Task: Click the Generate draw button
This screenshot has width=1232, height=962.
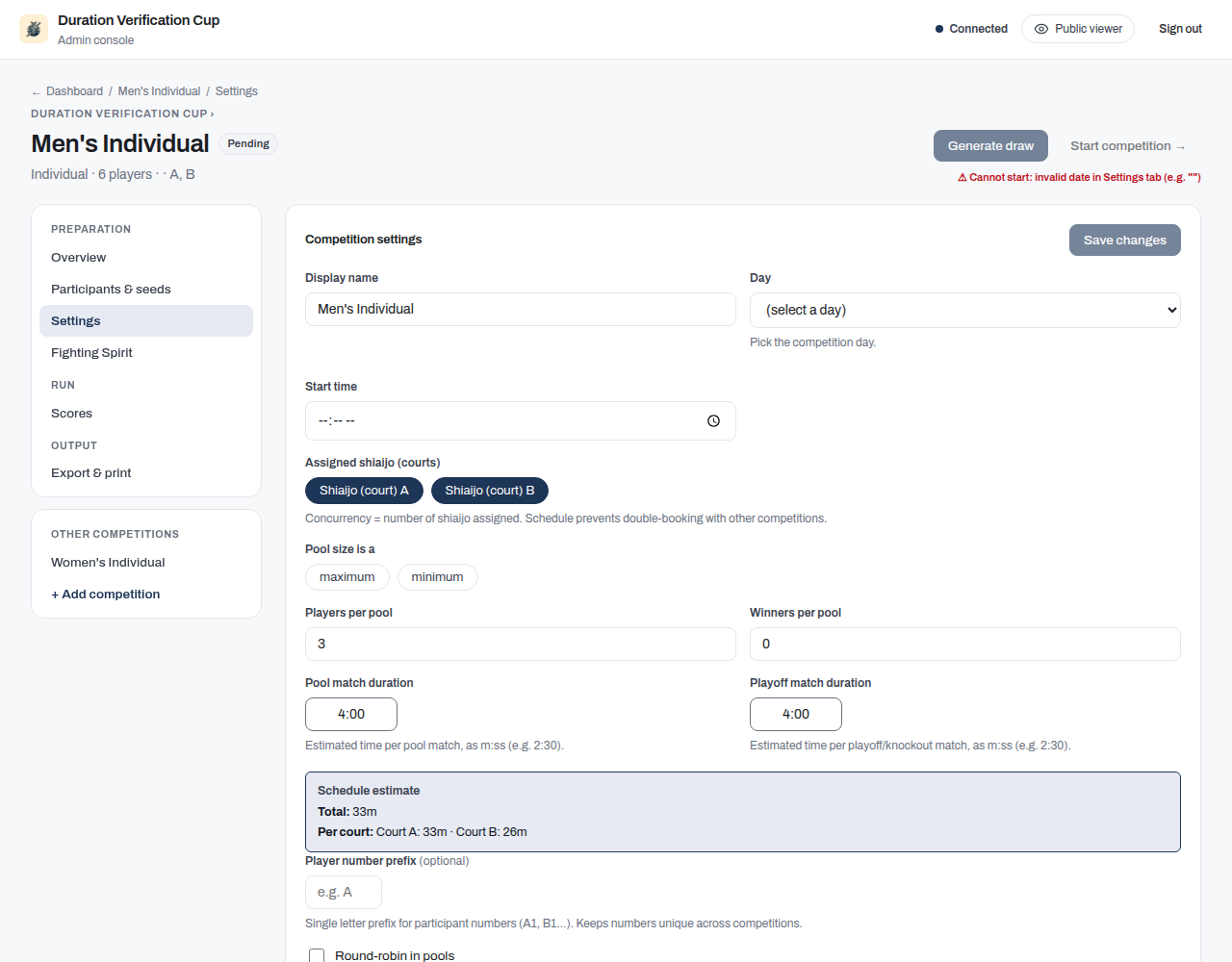Action: (x=990, y=146)
